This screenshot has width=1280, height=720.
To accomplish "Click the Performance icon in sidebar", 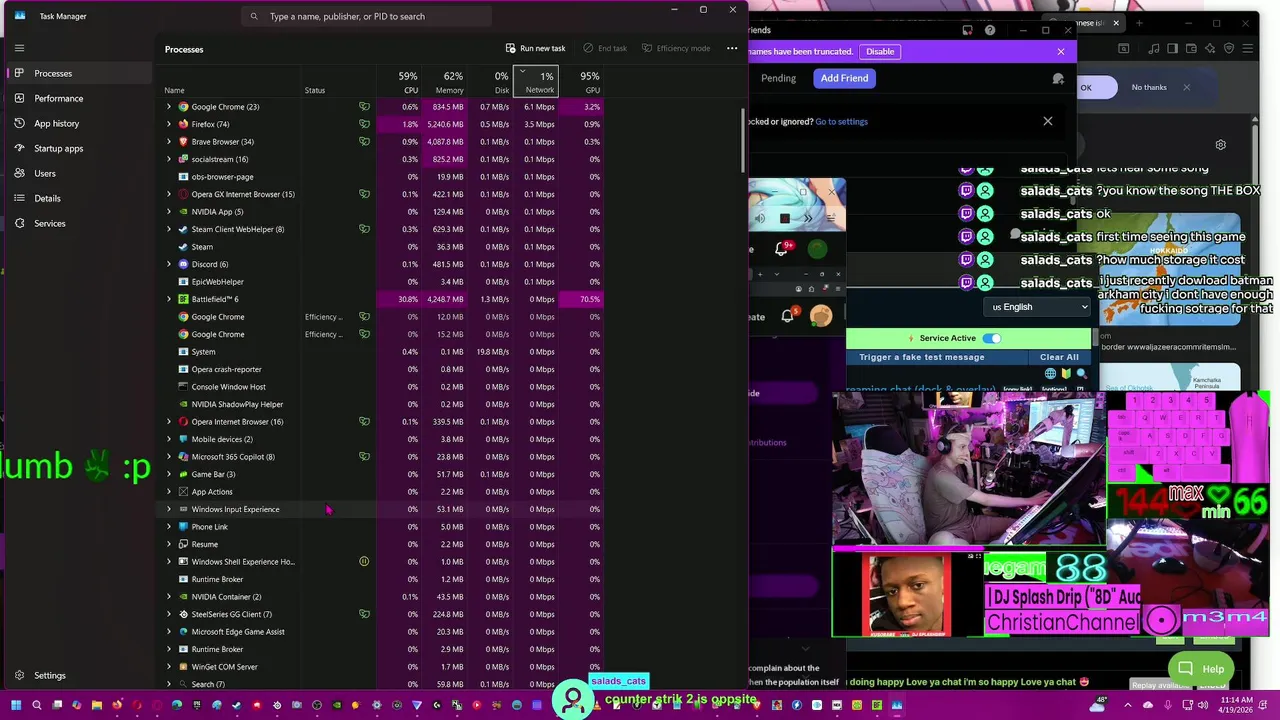I will [x=19, y=98].
